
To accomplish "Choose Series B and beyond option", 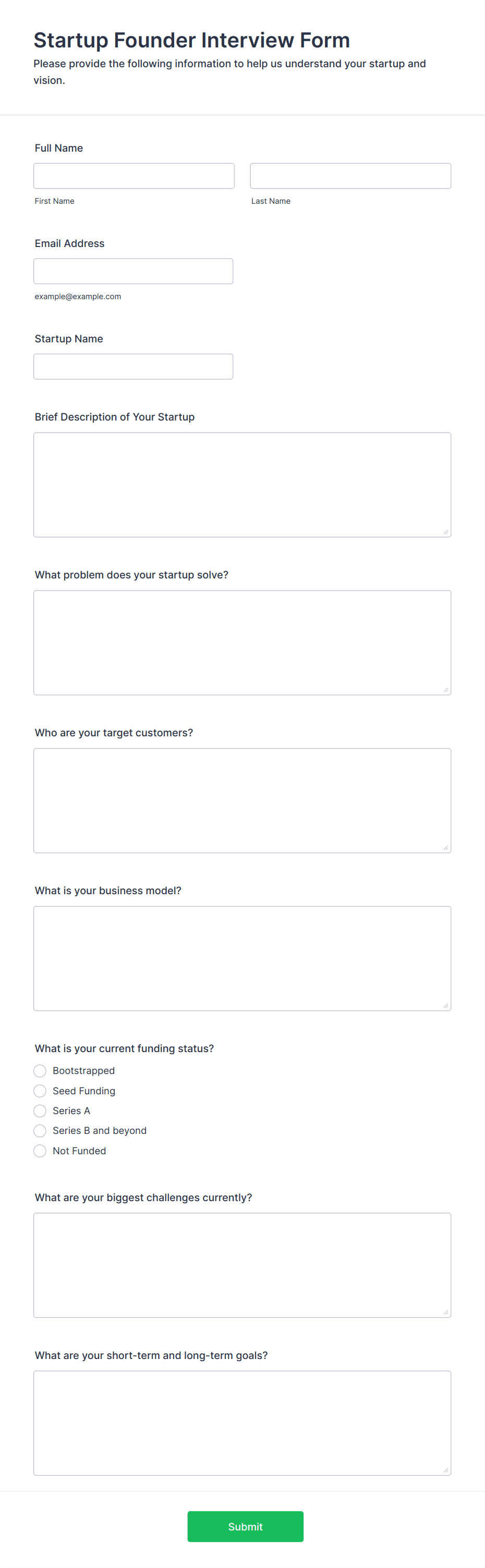I will coord(40,1131).
